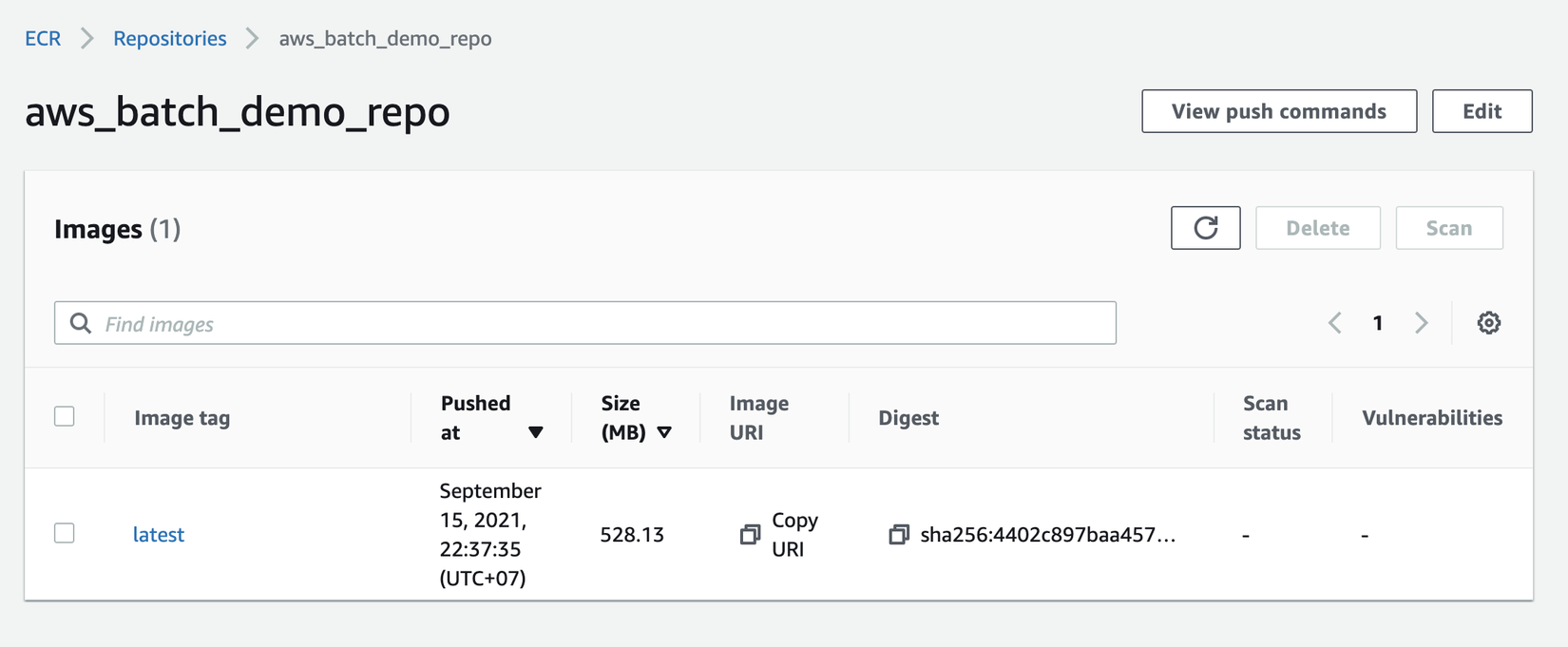Sort by Size (MB) column arrow

[x=664, y=432]
